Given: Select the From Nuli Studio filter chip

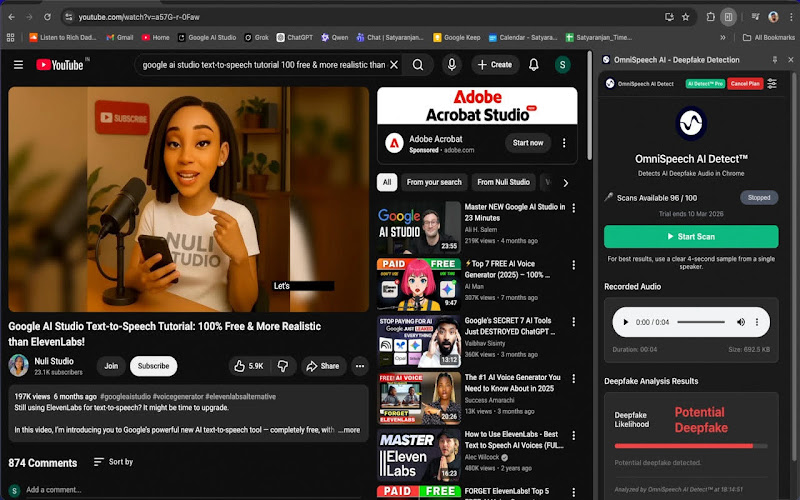Looking at the screenshot, I should click(503, 182).
